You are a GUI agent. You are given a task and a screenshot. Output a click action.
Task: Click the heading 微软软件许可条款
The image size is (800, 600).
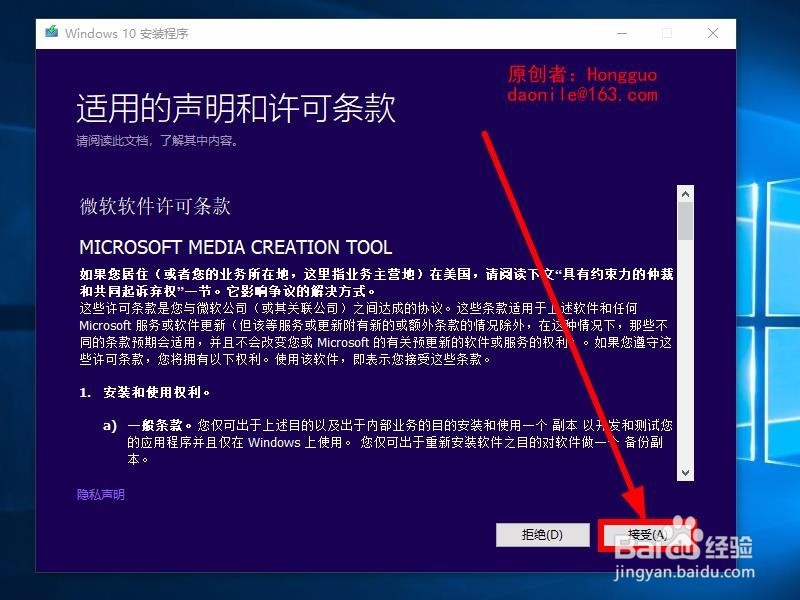coord(155,206)
